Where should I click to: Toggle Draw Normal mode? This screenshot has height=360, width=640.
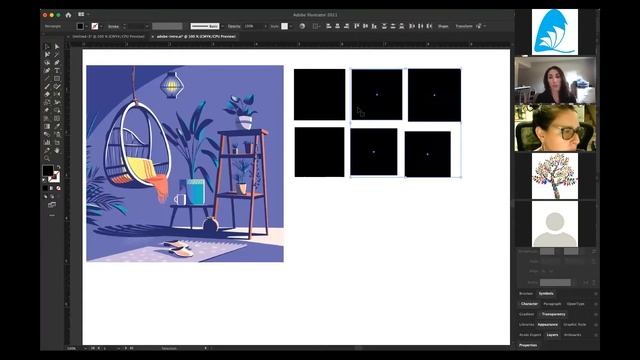point(45,197)
